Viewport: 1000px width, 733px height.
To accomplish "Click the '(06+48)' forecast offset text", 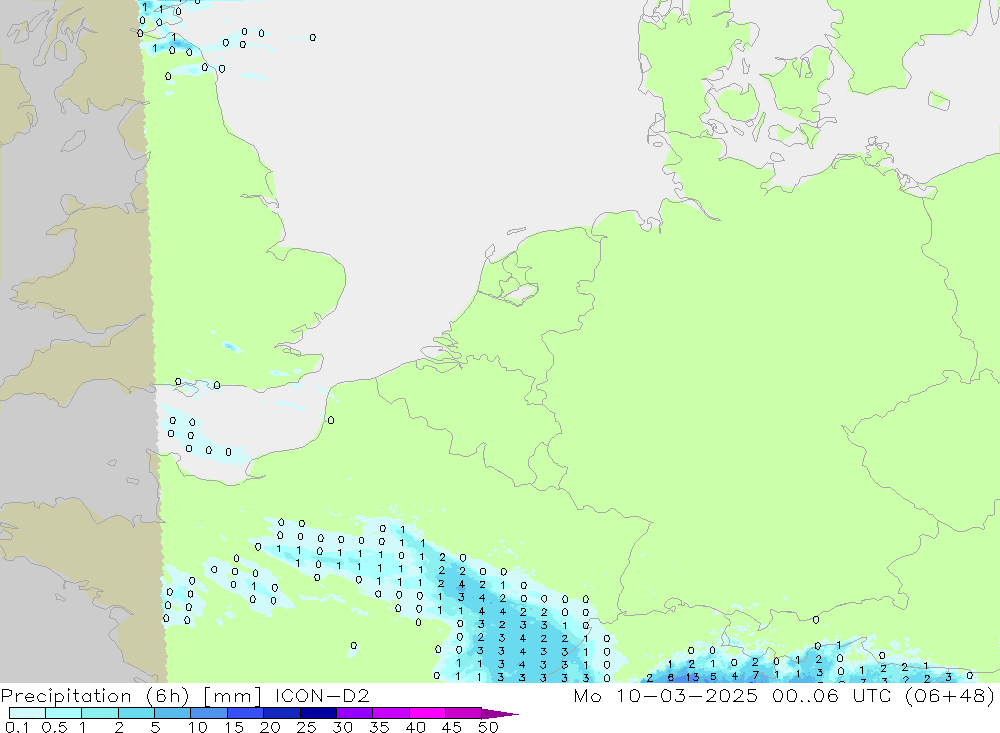I will 950,695.
